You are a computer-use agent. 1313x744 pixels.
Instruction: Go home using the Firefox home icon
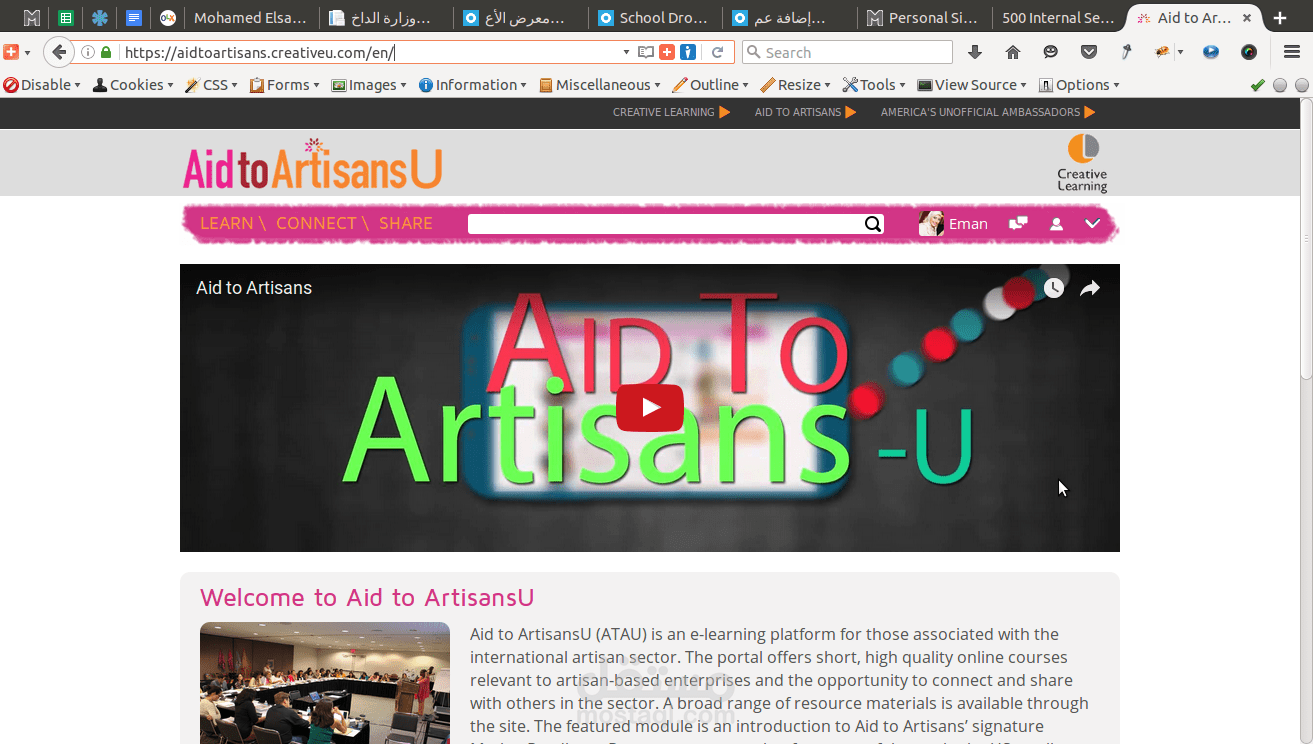tap(1011, 51)
